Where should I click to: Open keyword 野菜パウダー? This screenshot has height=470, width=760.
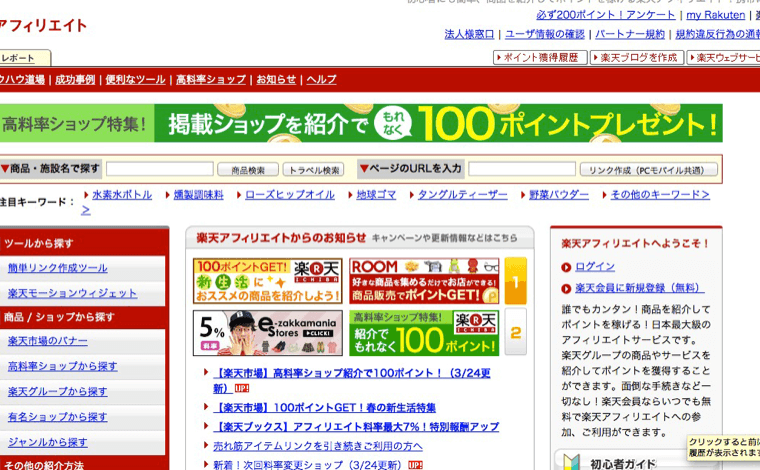pos(558,195)
